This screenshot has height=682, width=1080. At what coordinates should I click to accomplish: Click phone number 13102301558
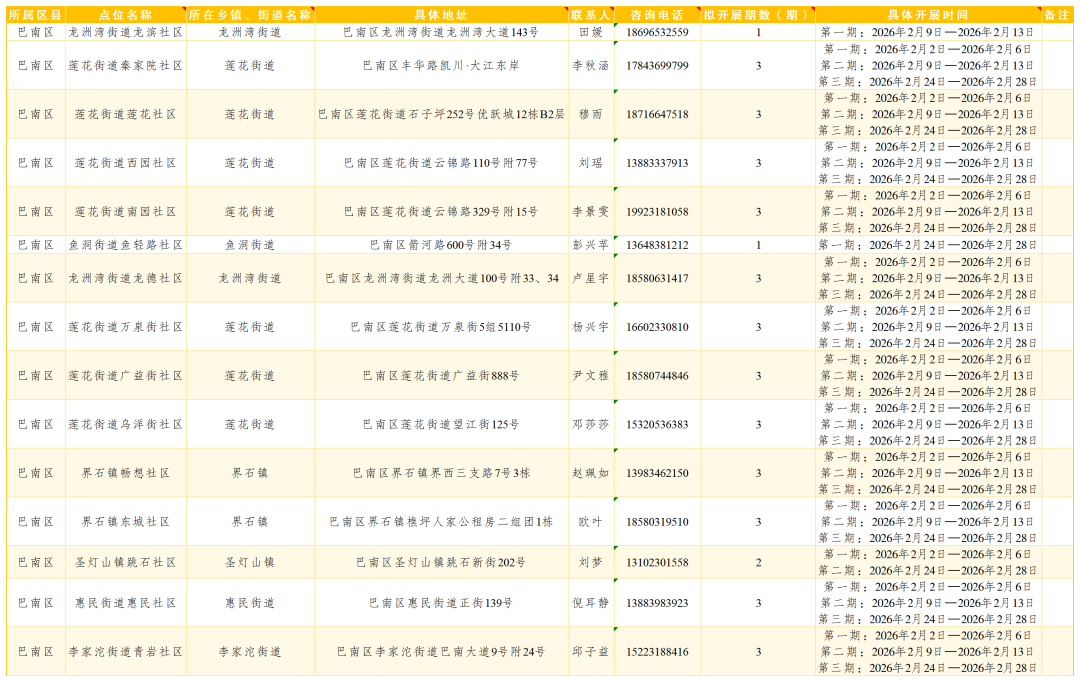(x=657, y=563)
